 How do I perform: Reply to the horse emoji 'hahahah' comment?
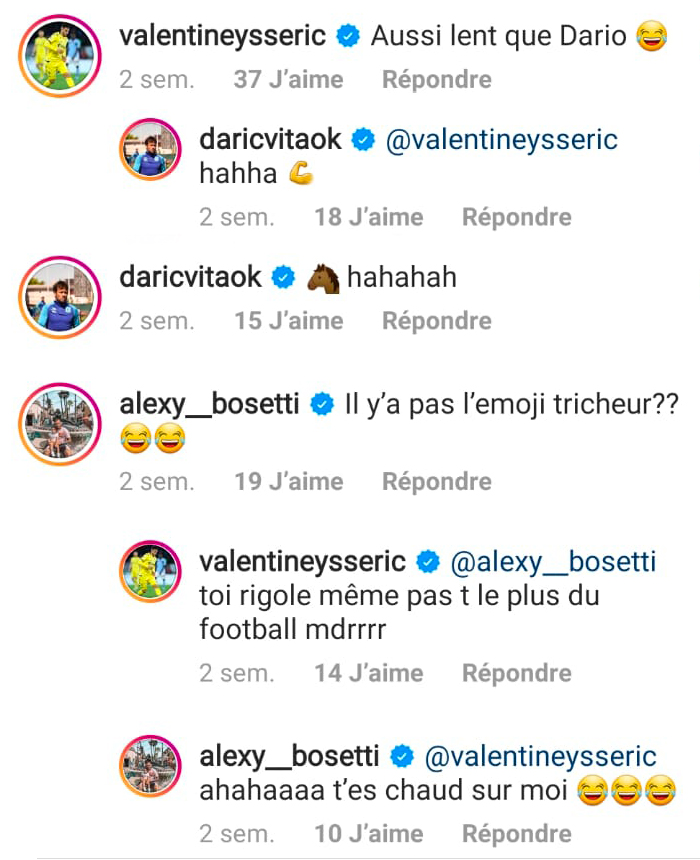click(436, 321)
